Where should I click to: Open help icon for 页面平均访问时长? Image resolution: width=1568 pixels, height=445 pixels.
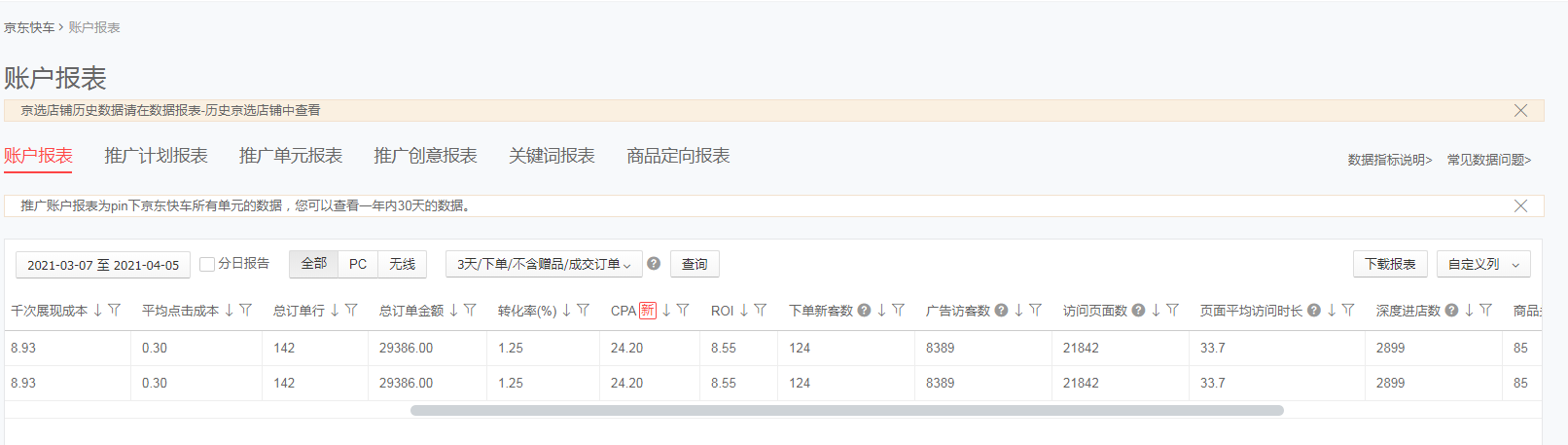click(x=1314, y=311)
